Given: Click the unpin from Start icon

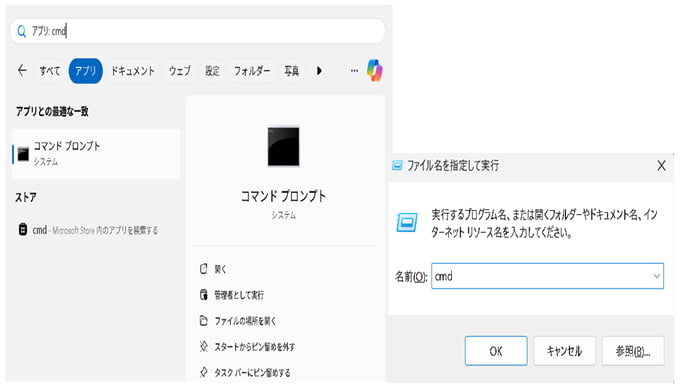Looking at the screenshot, I should tap(203, 346).
